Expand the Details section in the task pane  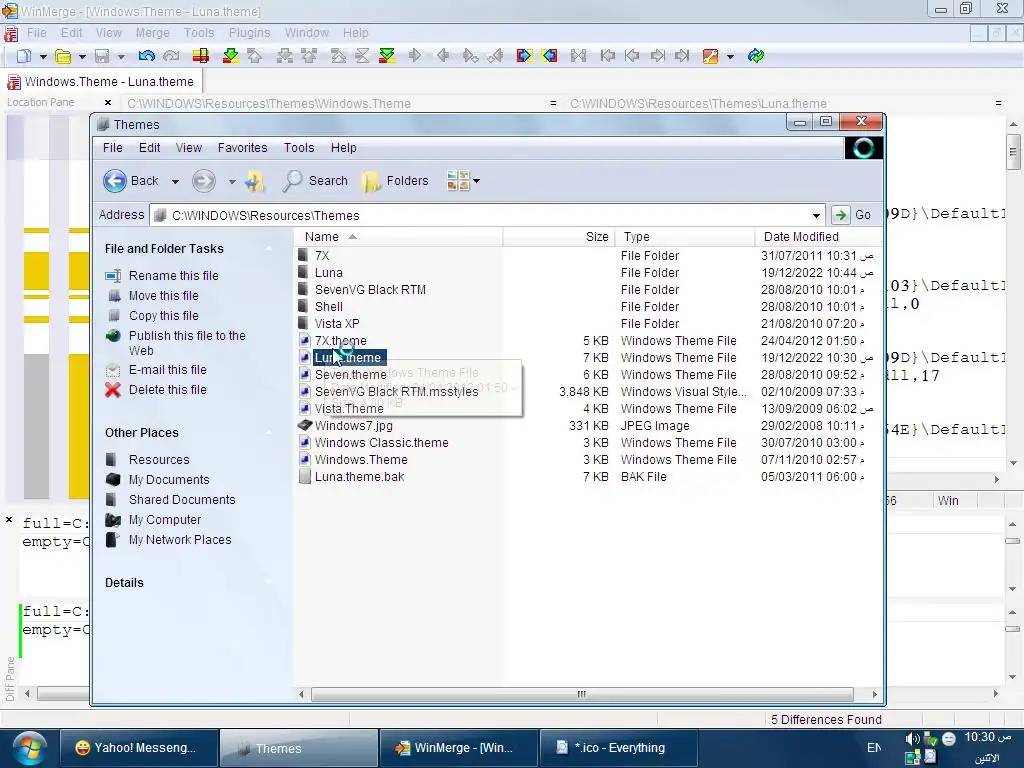tap(268, 583)
